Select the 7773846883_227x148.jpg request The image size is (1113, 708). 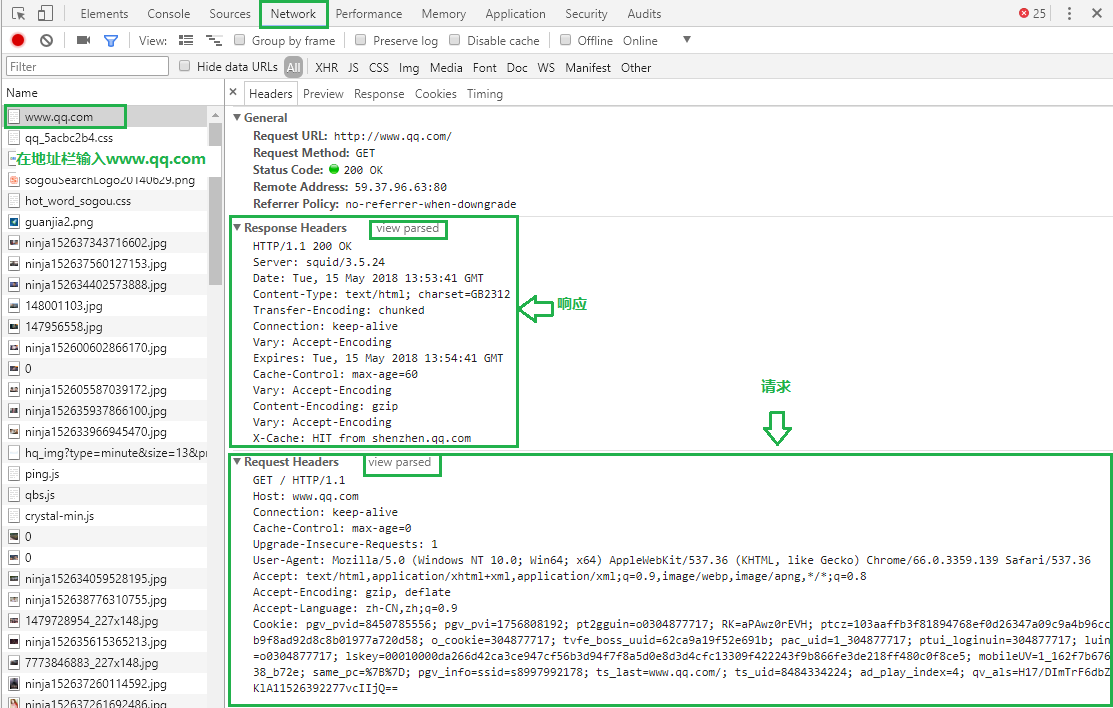click(106, 663)
